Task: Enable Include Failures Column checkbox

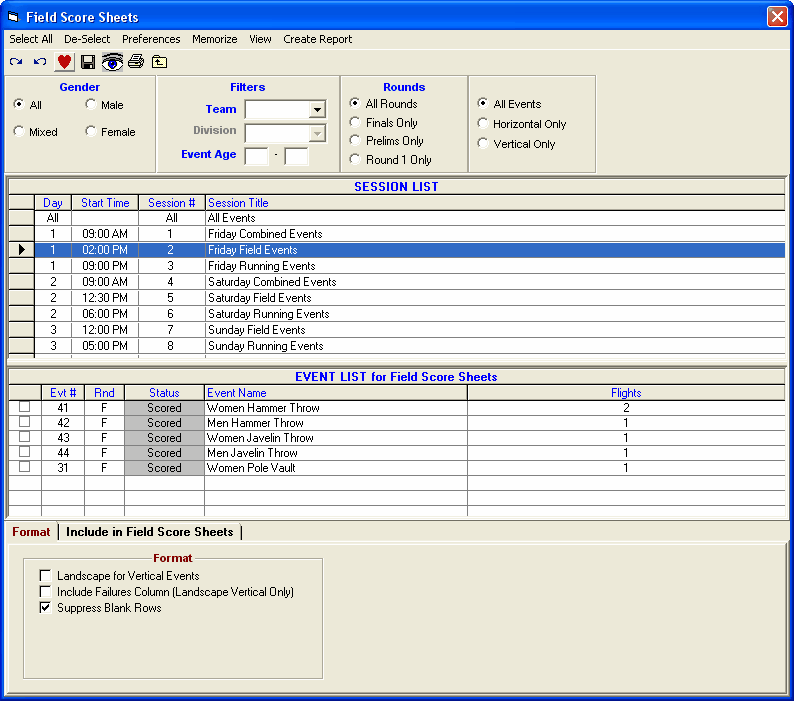Action: [46, 592]
